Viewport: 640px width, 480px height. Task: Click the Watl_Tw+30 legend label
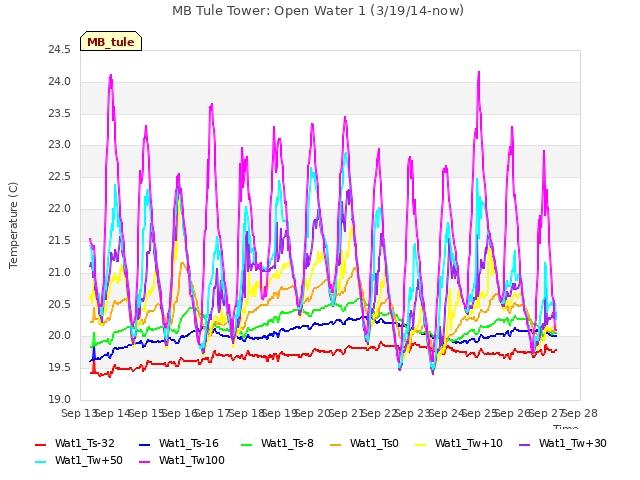coord(573,443)
